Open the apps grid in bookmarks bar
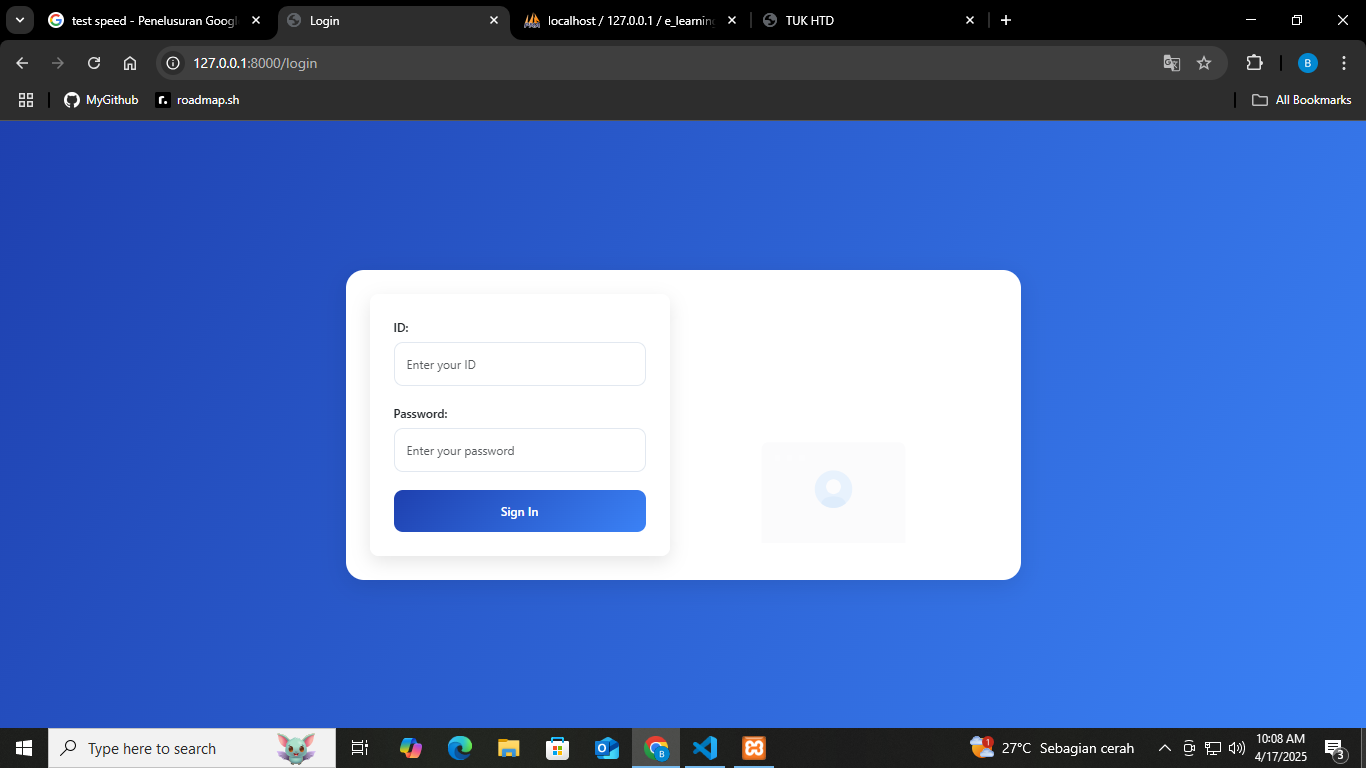The image size is (1366, 768). click(26, 100)
